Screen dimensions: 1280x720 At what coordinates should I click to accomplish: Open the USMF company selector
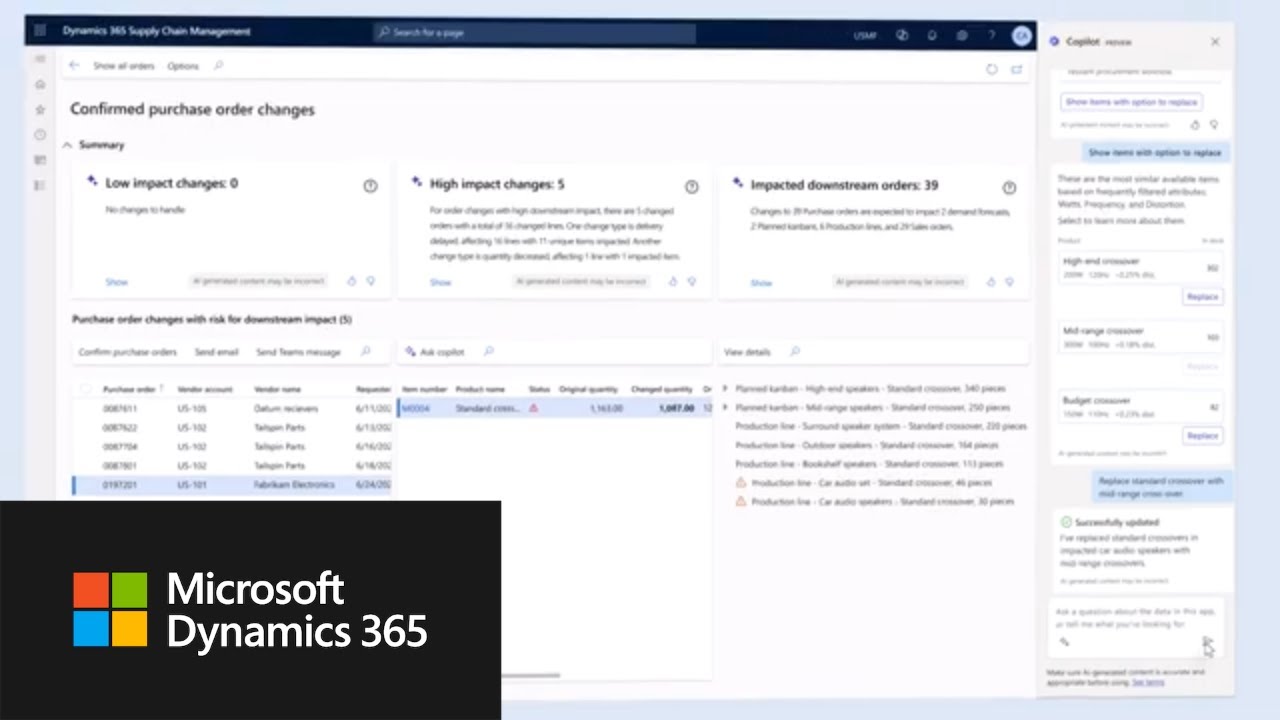(865, 35)
